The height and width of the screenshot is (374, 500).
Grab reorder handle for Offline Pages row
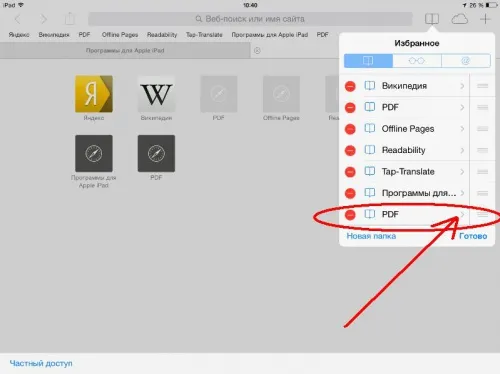pos(482,129)
